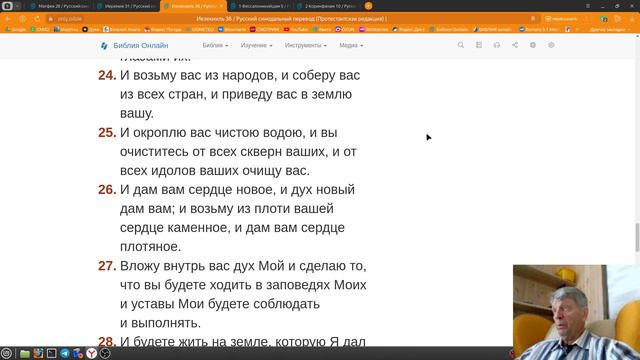Click the translate page button
Screen dimensions: 640x360
[562, 19]
